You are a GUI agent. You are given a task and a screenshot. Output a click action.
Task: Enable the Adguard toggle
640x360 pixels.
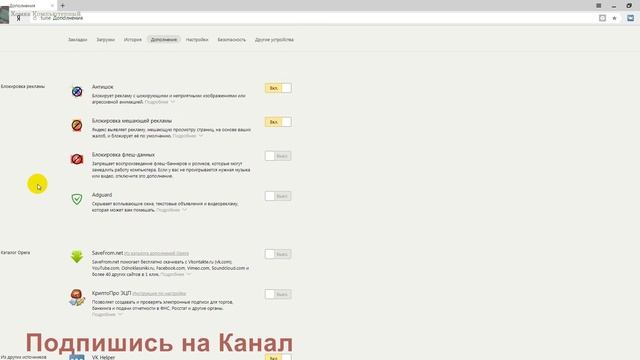point(278,196)
